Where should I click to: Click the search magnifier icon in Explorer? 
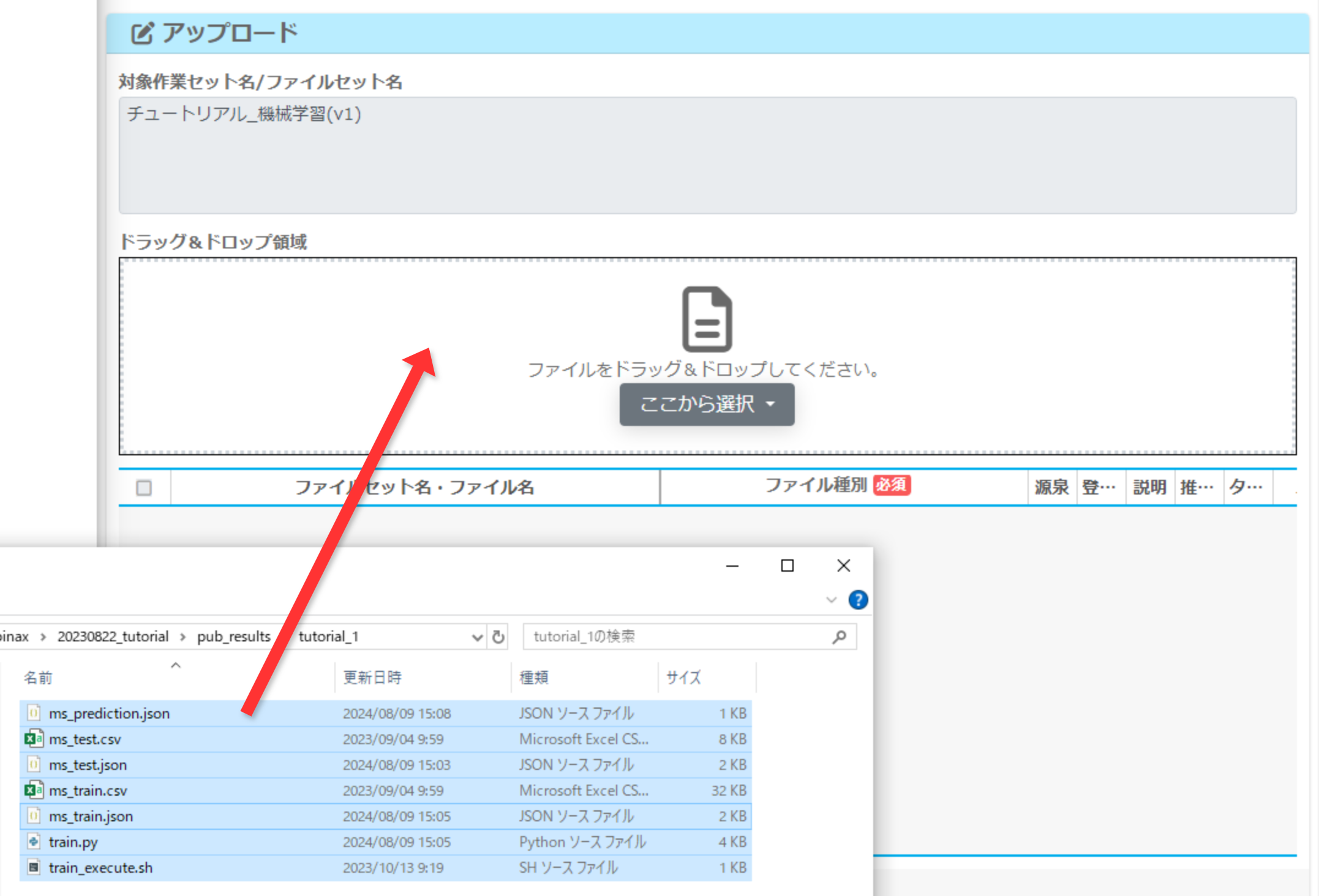click(x=839, y=637)
